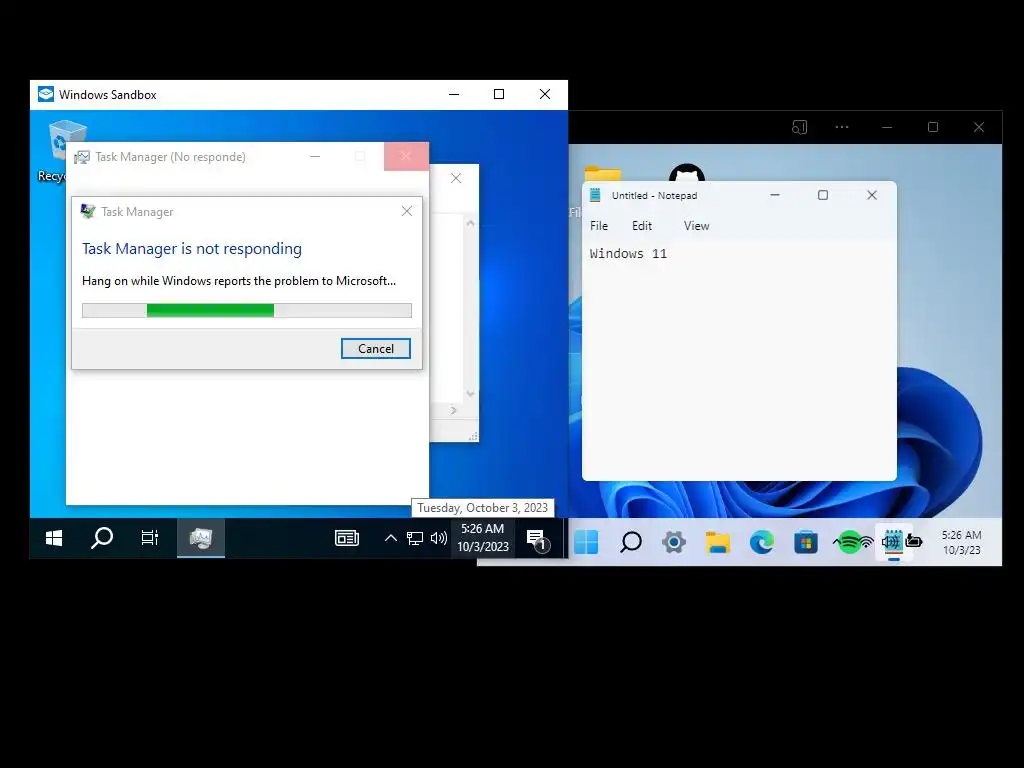Viewport: 1024px width, 768px height.
Task: Launch Microsoft Edge from Windows 11 taskbar
Action: click(x=761, y=542)
